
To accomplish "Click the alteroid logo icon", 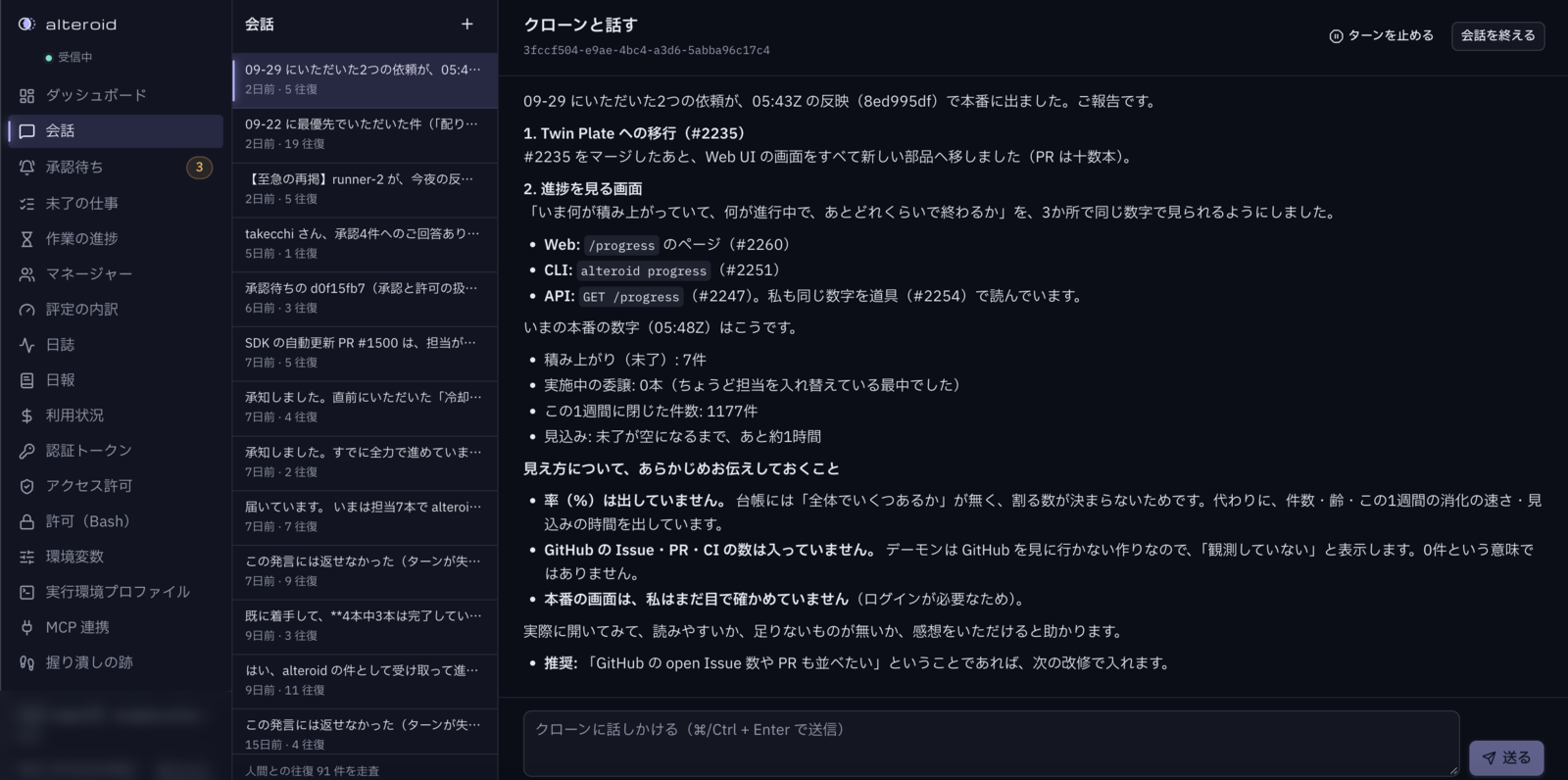I will point(26,24).
